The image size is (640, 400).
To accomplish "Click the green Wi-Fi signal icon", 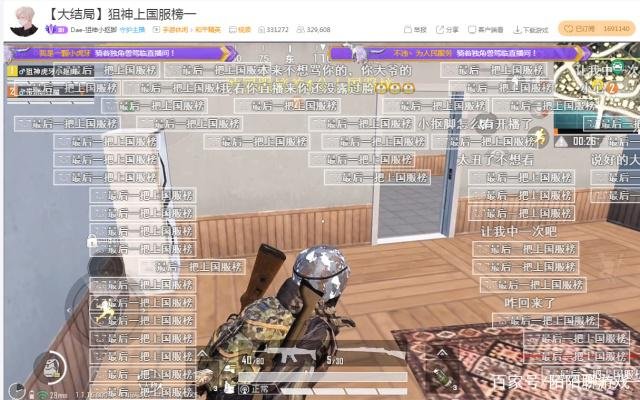I will pyautogui.click(x=42, y=395).
